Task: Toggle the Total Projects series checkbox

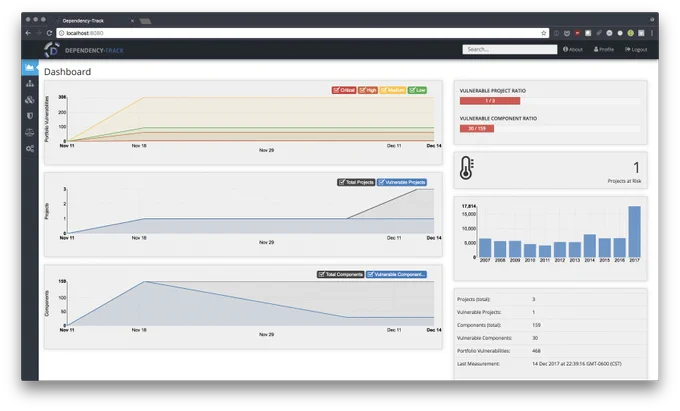Action: click(356, 182)
